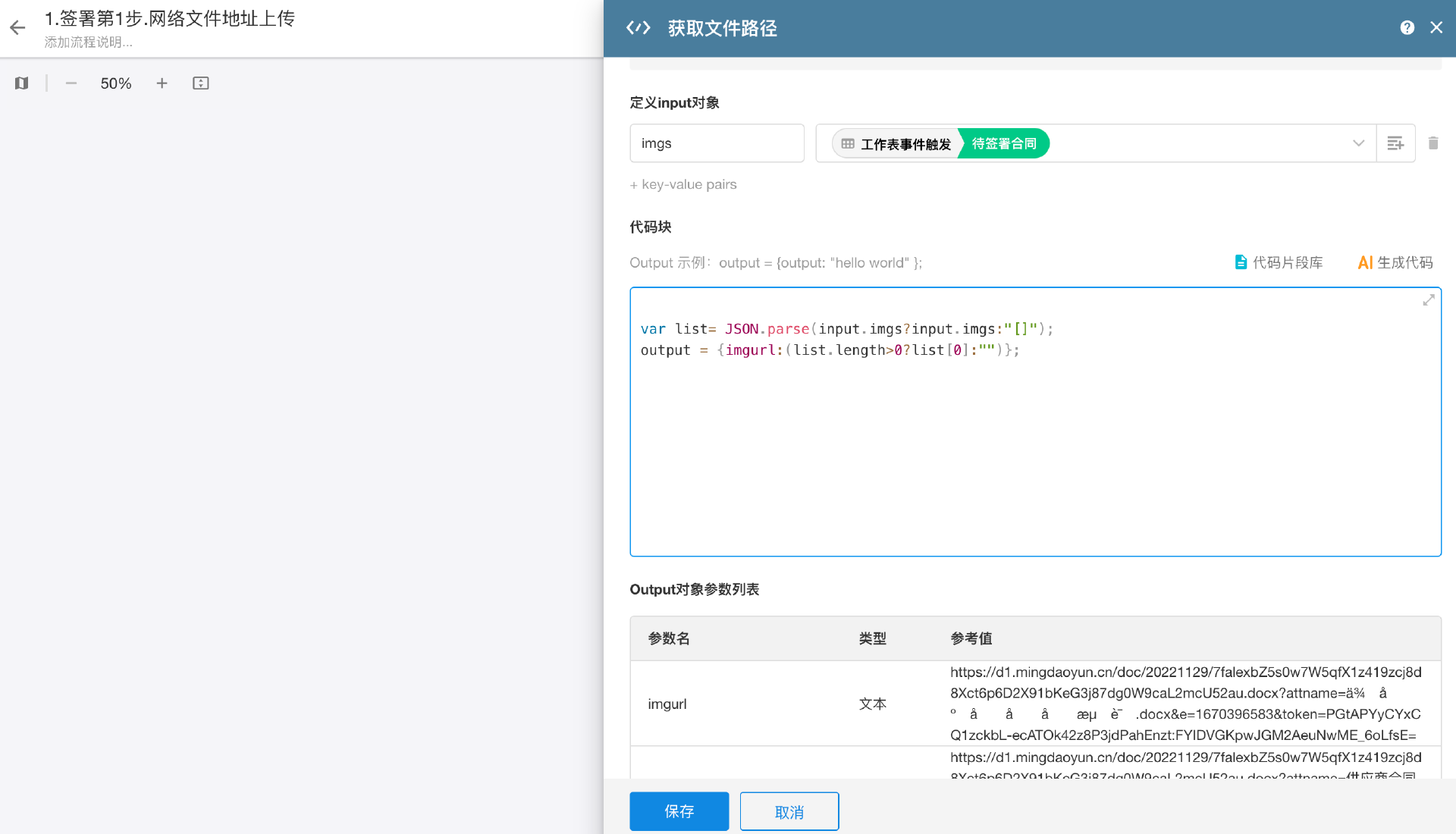1456x834 pixels.
Task: Click AI 生成代码 button
Action: (x=1395, y=262)
